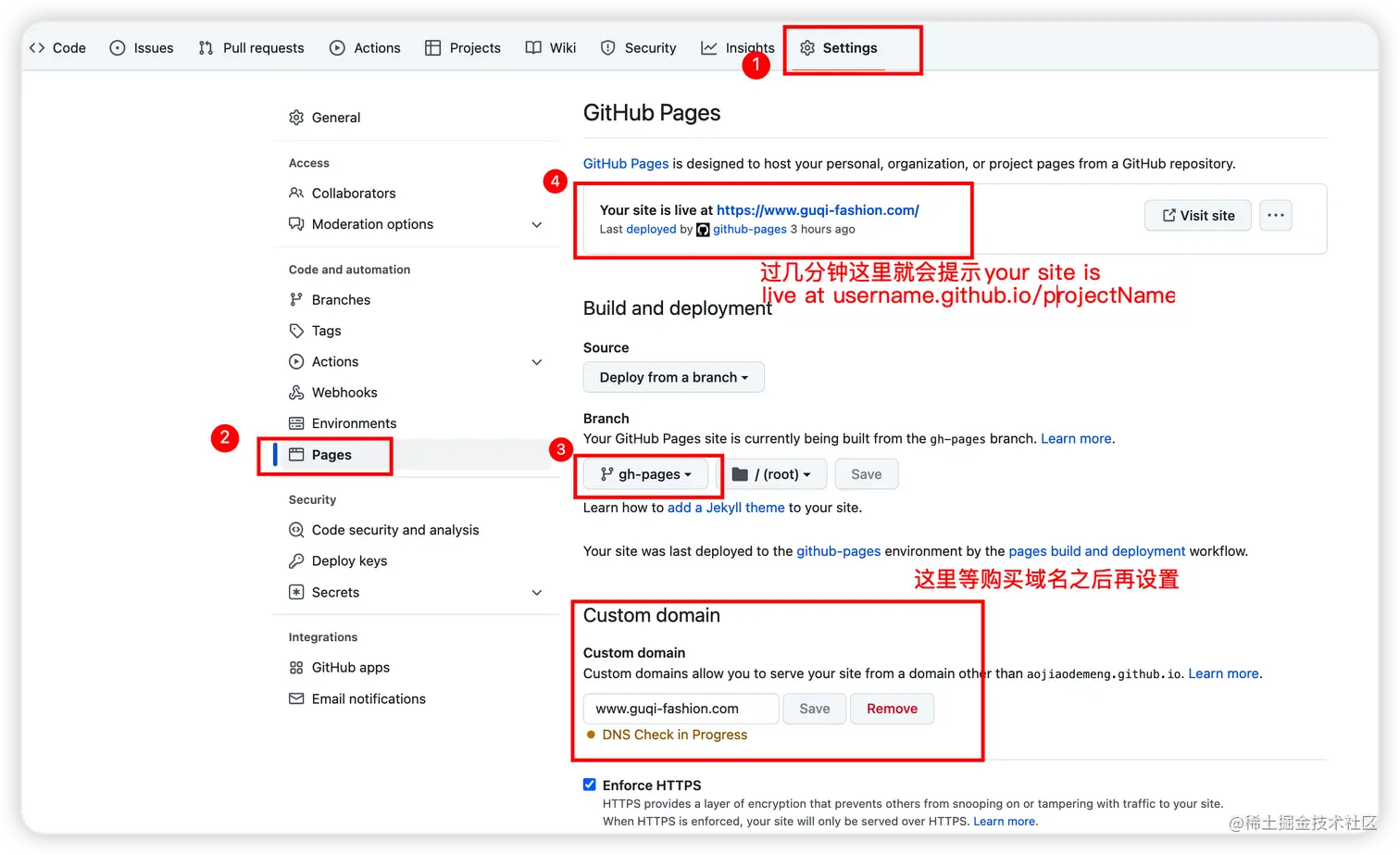Open the Settings tab
The width and height of the screenshot is (1400, 855).
(x=839, y=48)
